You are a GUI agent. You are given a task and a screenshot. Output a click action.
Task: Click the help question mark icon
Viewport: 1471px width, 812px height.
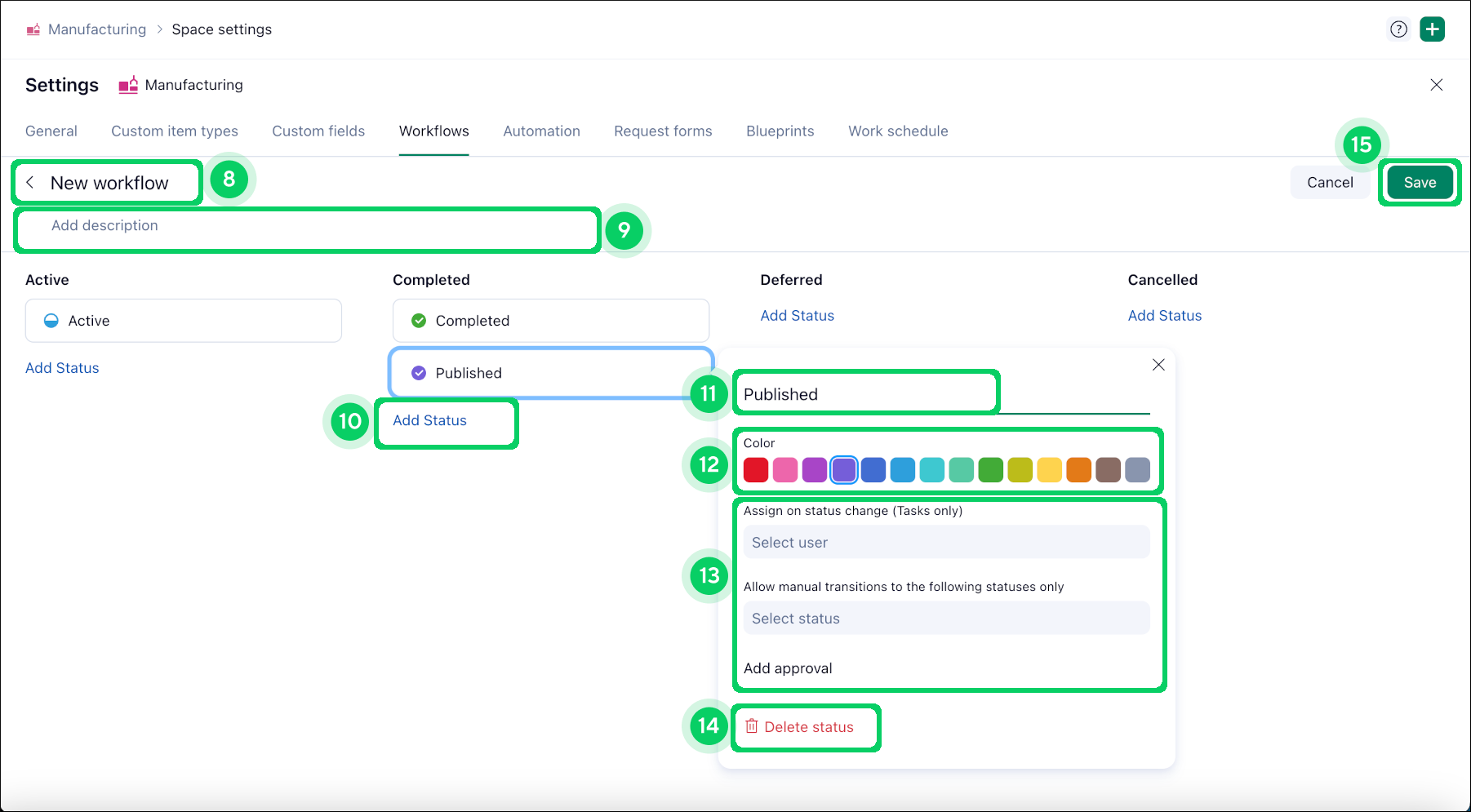click(x=1398, y=29)
